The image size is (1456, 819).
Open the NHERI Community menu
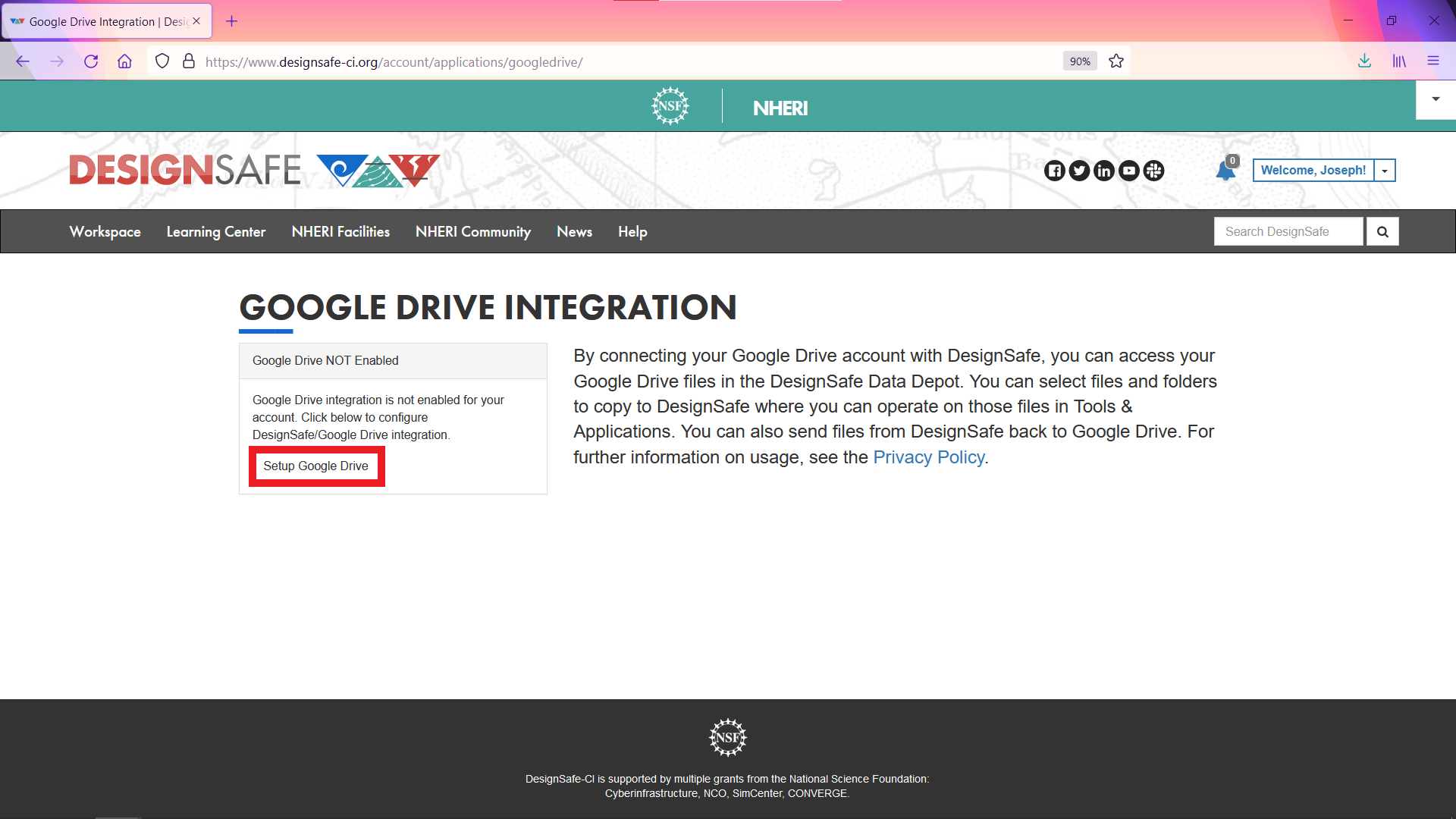click(x=473, y=232)
